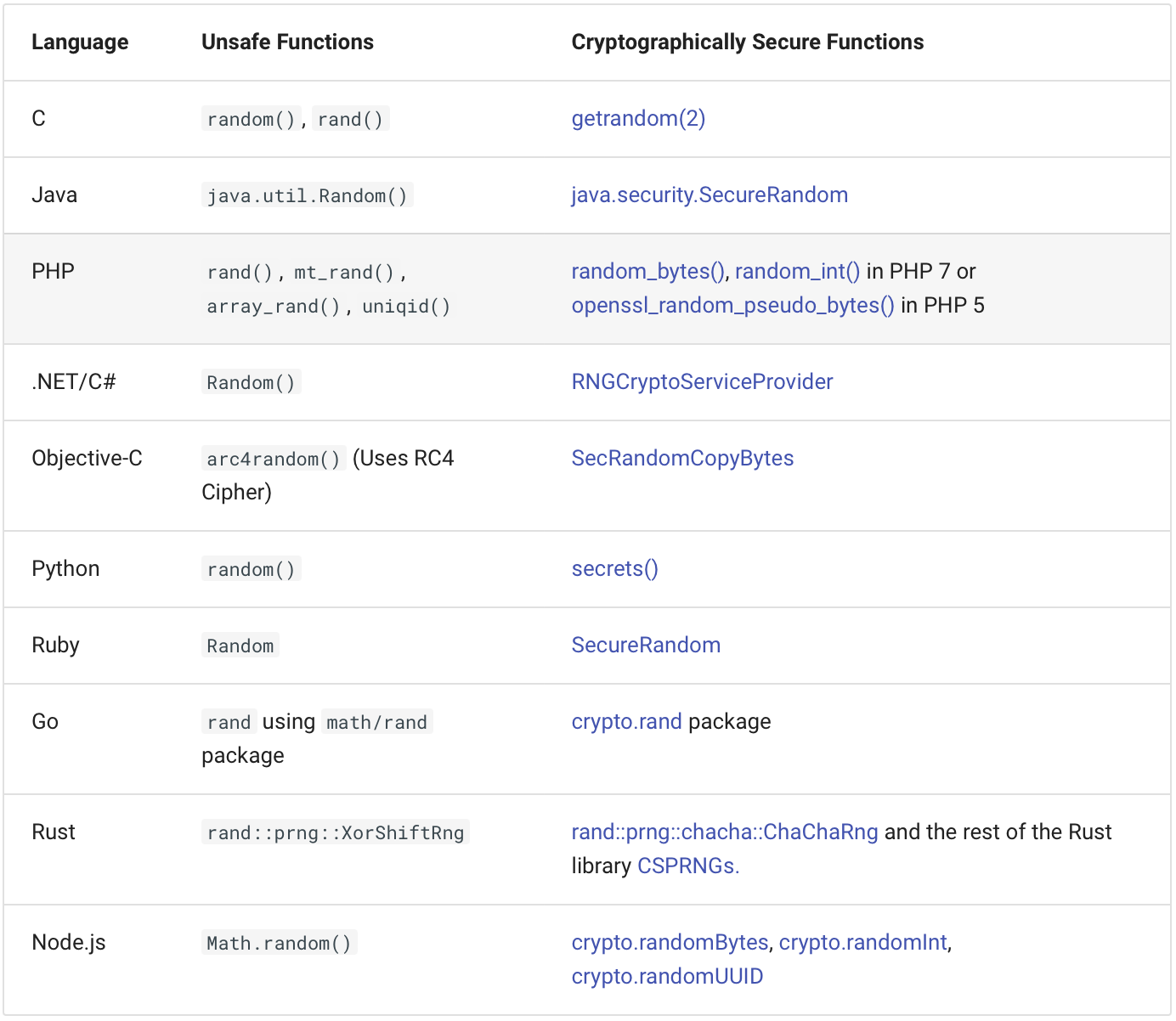The height and width of the screenshot is (1021, 1176).
Task: Select the random() code in C row
Action: tap(252, 119)
